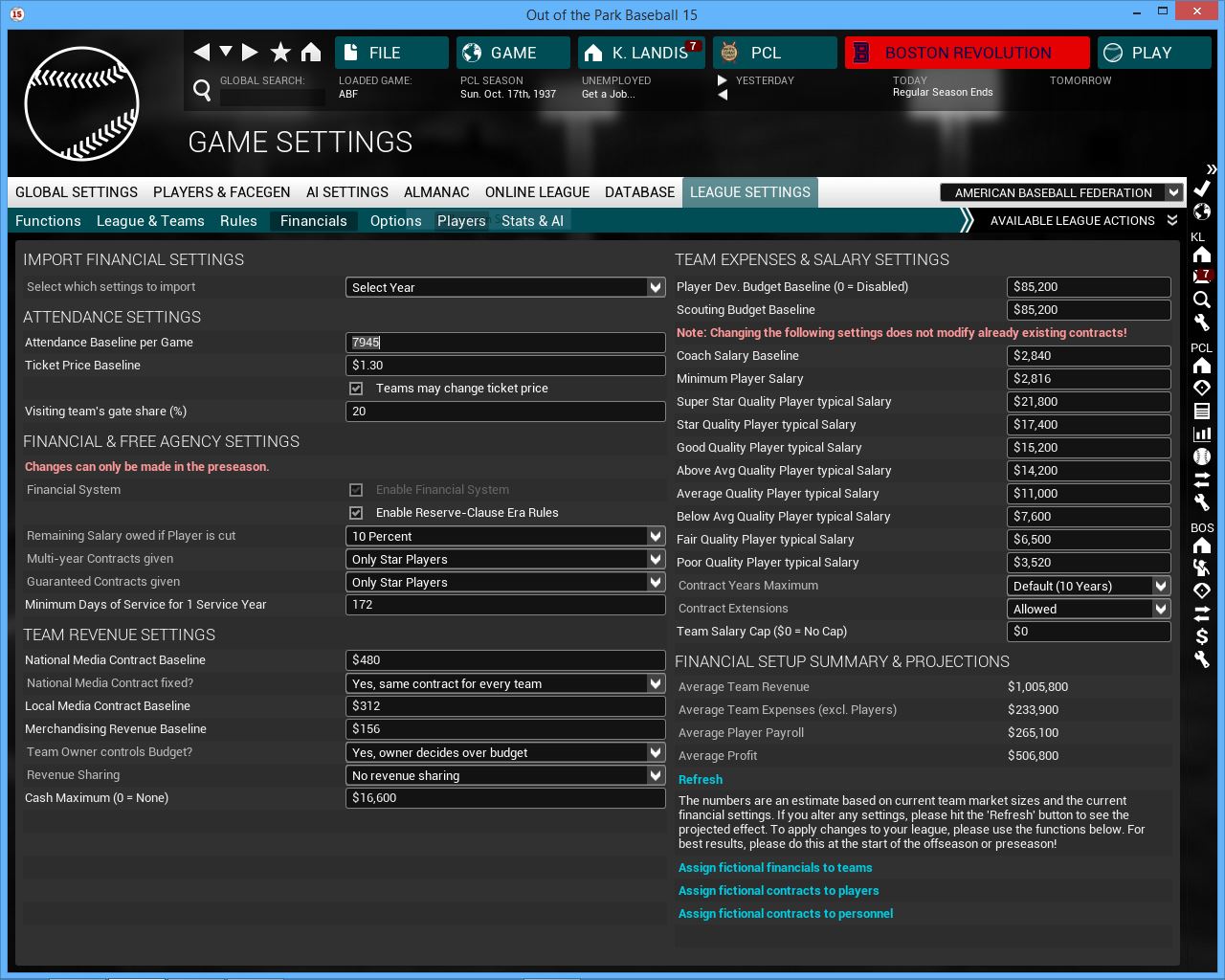Open the BOS finances dollar icon
Image resolution: width=1225 pixels, height=980 pixels.
click(x=1202, y=636)
